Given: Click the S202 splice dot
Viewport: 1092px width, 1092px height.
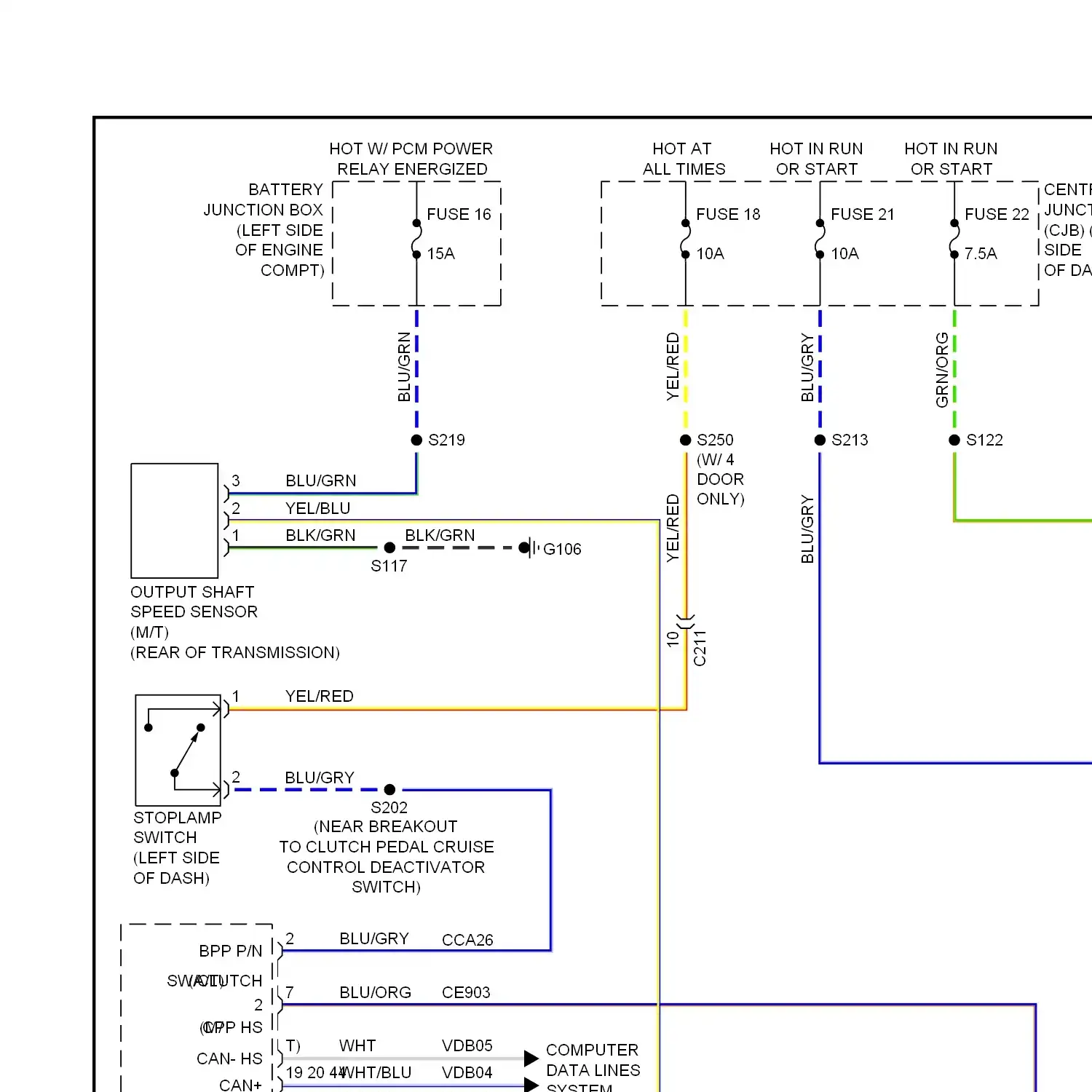Looking at the screenshot, I should pos(389,789).
